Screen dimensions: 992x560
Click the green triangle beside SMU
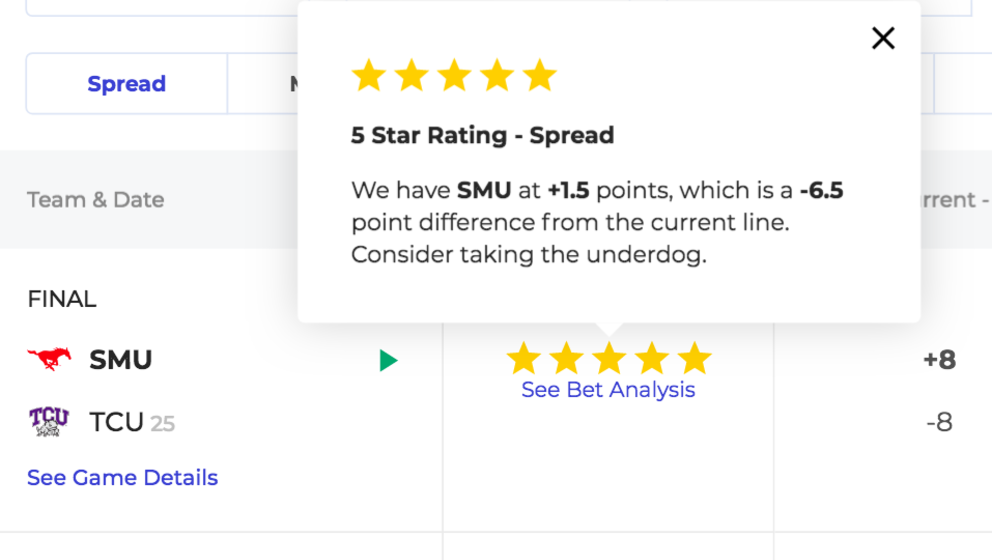tap(388, 360)
